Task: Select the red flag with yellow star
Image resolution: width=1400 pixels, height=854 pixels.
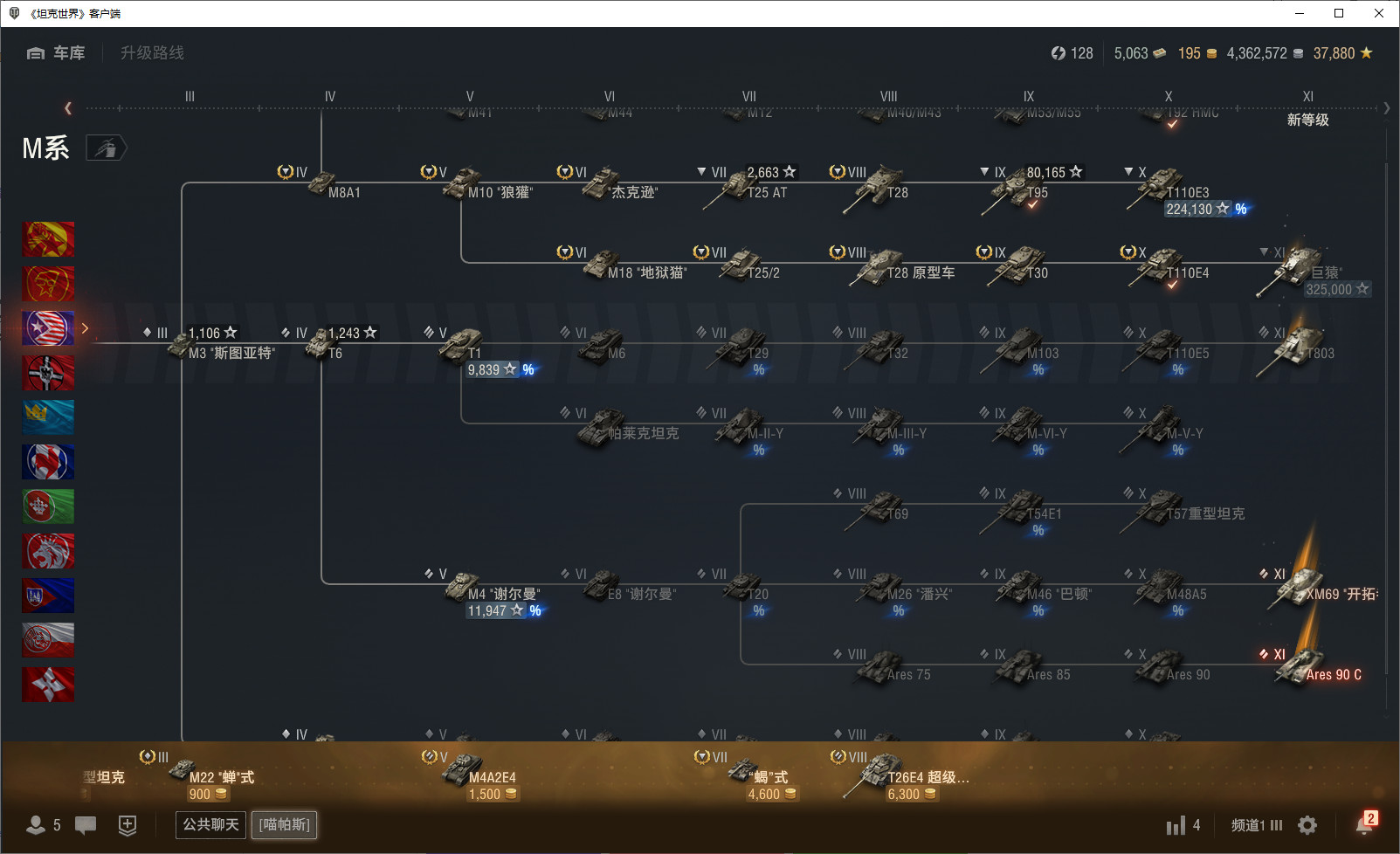Action: pos(48,239)
